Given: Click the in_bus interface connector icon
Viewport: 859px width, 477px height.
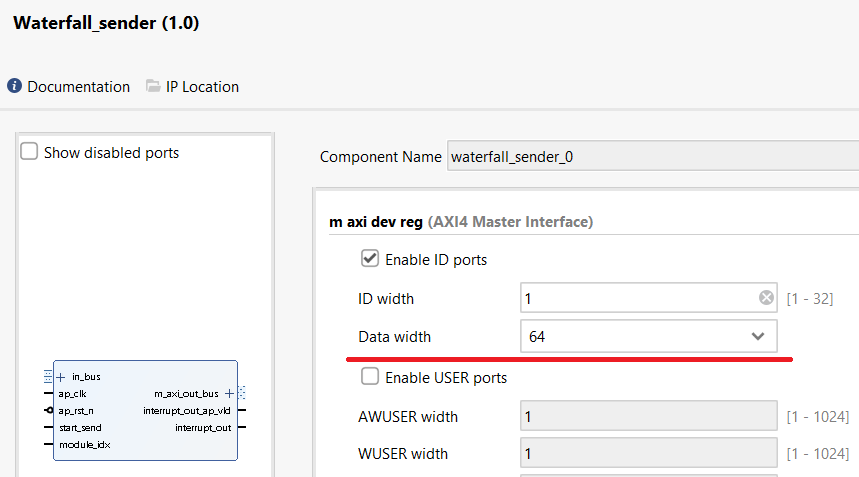Looking at the screenshot, I should coord(48,377).
